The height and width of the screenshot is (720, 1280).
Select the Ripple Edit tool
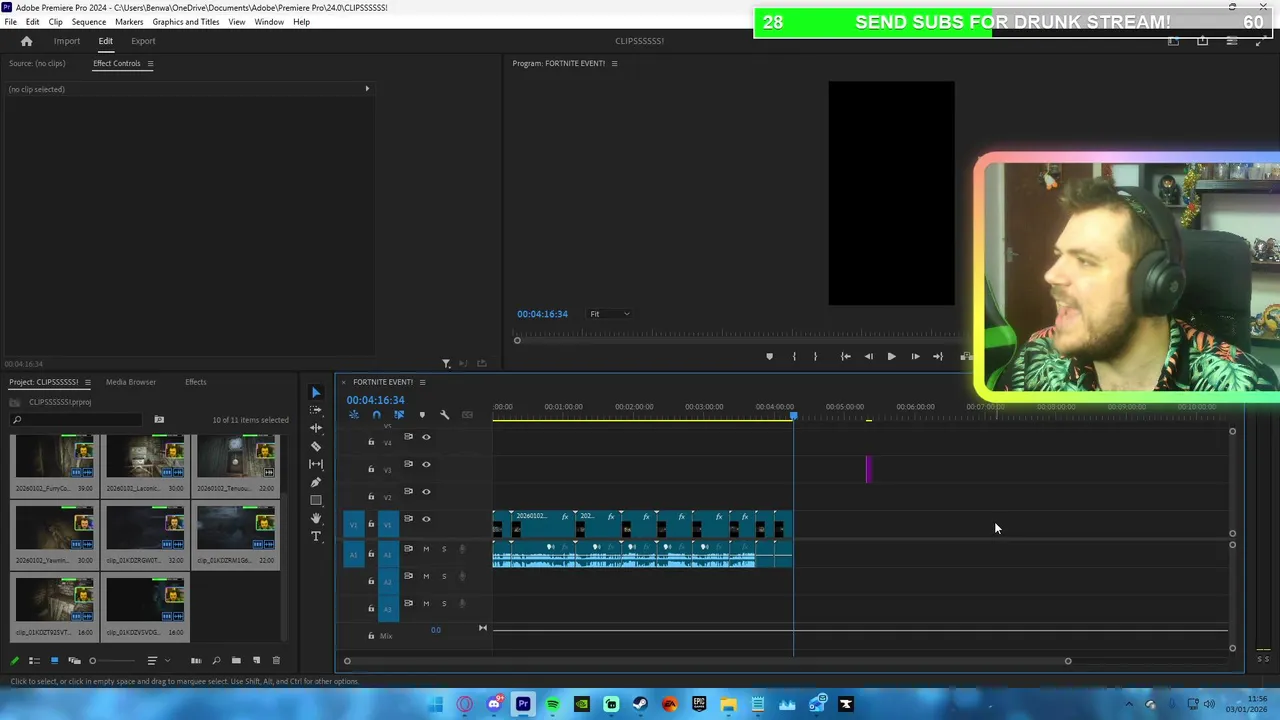point(316,428)
